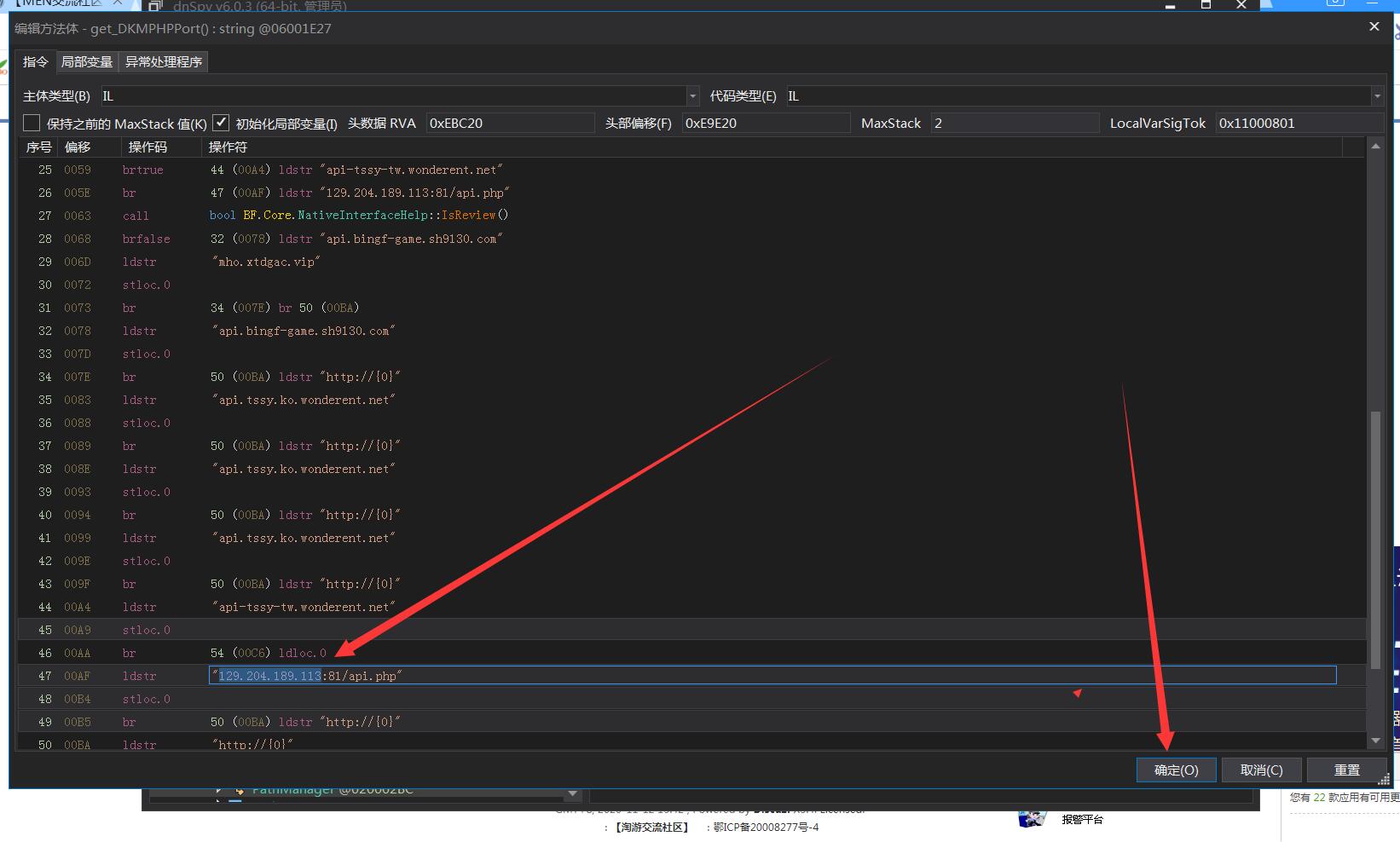Click the dialog resize grip corner
This screenshot has height=842, width=1400.
pos(1384,779)
